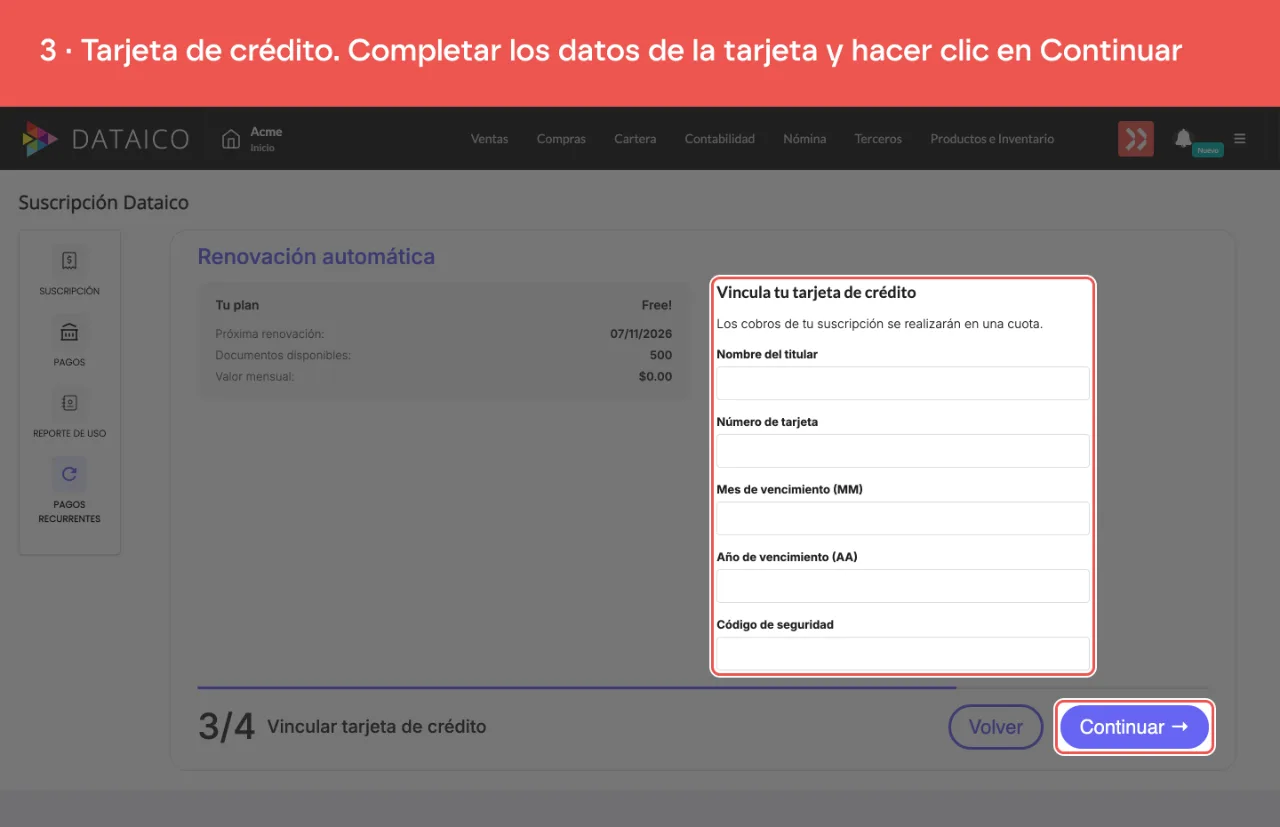Image resolution: width=1280 pixels, height=827 pixels.
Task: Click the Documentos disponibles value 500
Action: pos(661,355)
